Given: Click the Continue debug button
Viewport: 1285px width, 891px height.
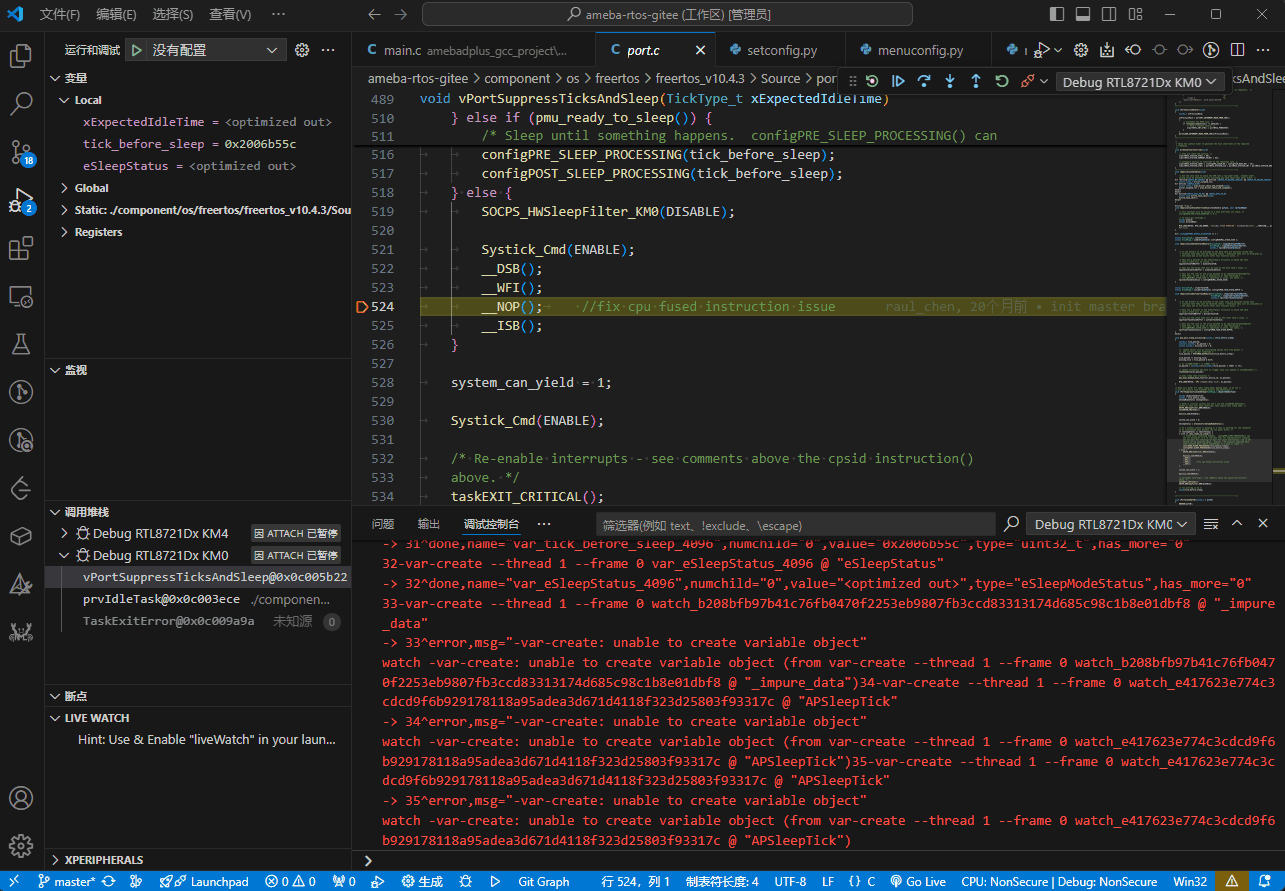Looking at the screenshot, I should click(898, 81).
